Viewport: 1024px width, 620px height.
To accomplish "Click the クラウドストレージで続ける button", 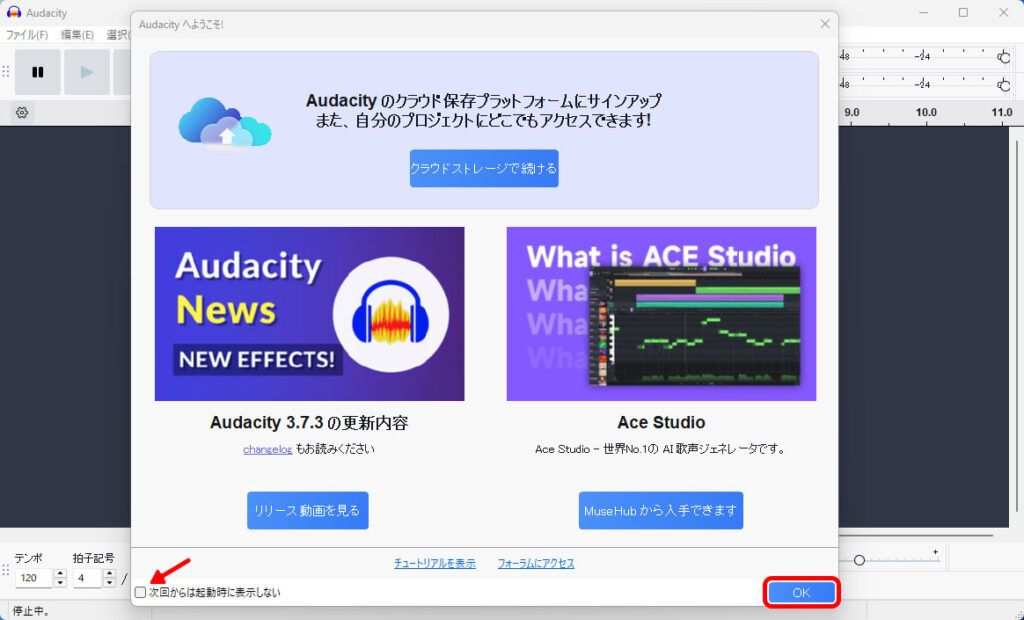I will 484,169.
